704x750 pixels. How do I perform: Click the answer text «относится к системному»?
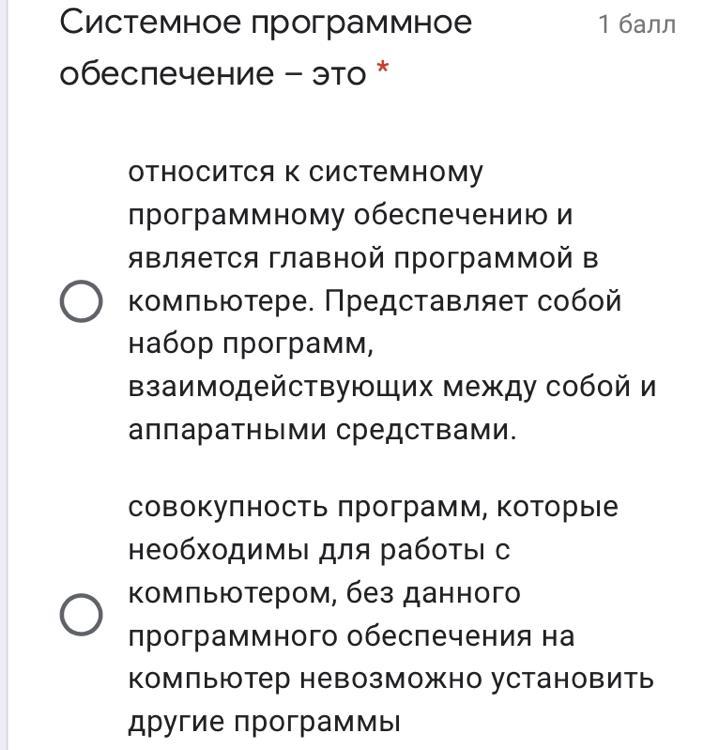(306, 172)
